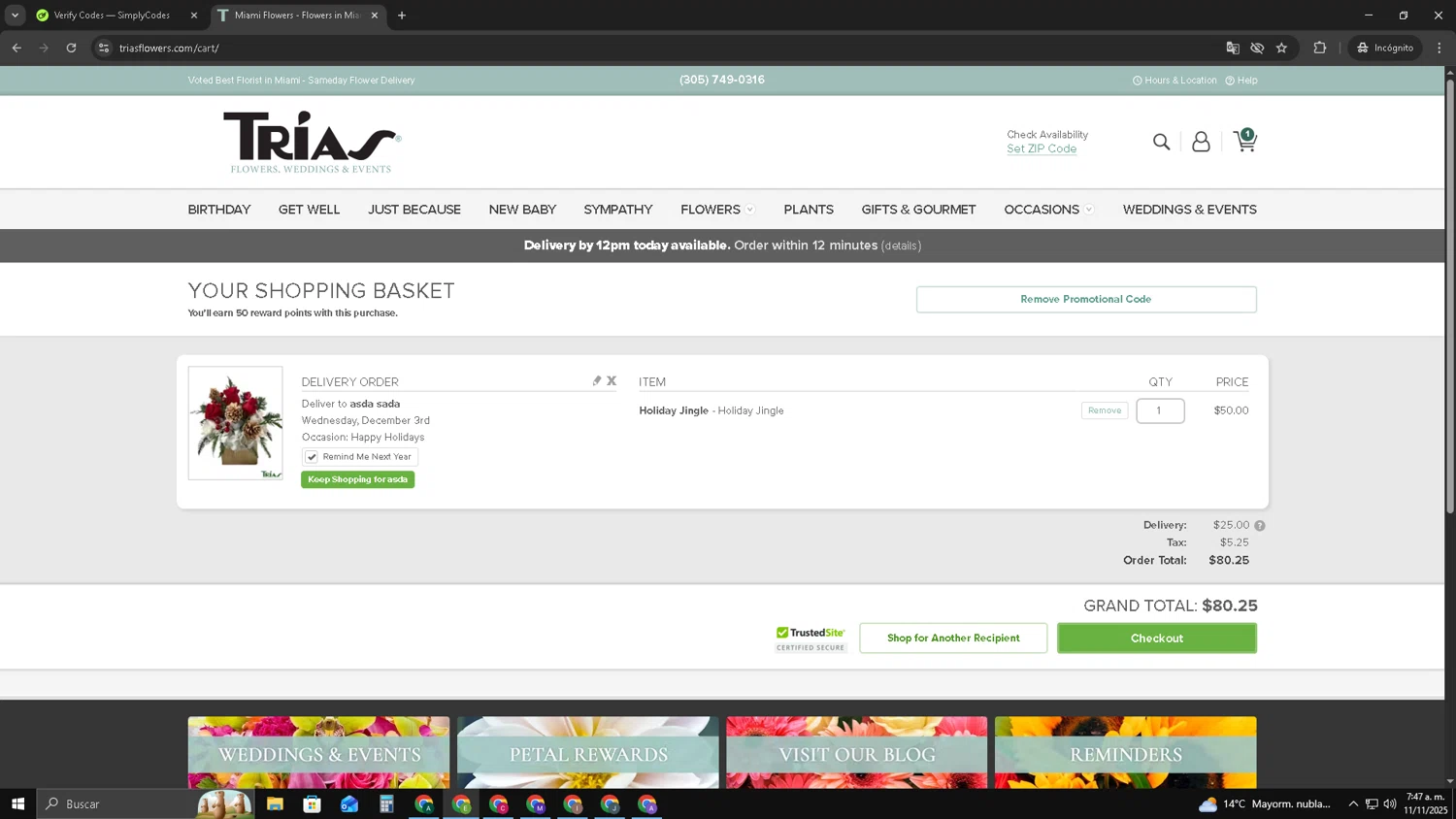This screenshot has width=1456, height=819.
Task: Toggle Remind Me Next Year checkbox
Action: (312, 457)
